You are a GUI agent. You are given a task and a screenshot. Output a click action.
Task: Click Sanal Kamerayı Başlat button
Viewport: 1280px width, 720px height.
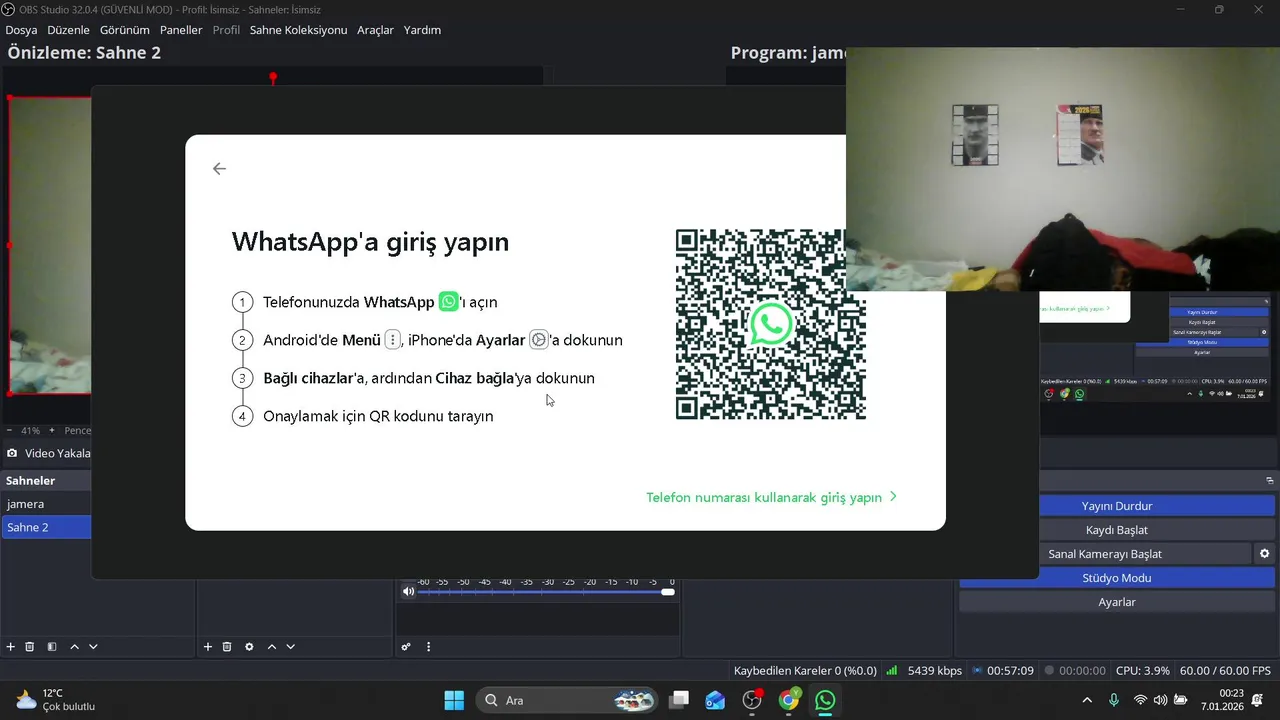tap(1105, 554)
